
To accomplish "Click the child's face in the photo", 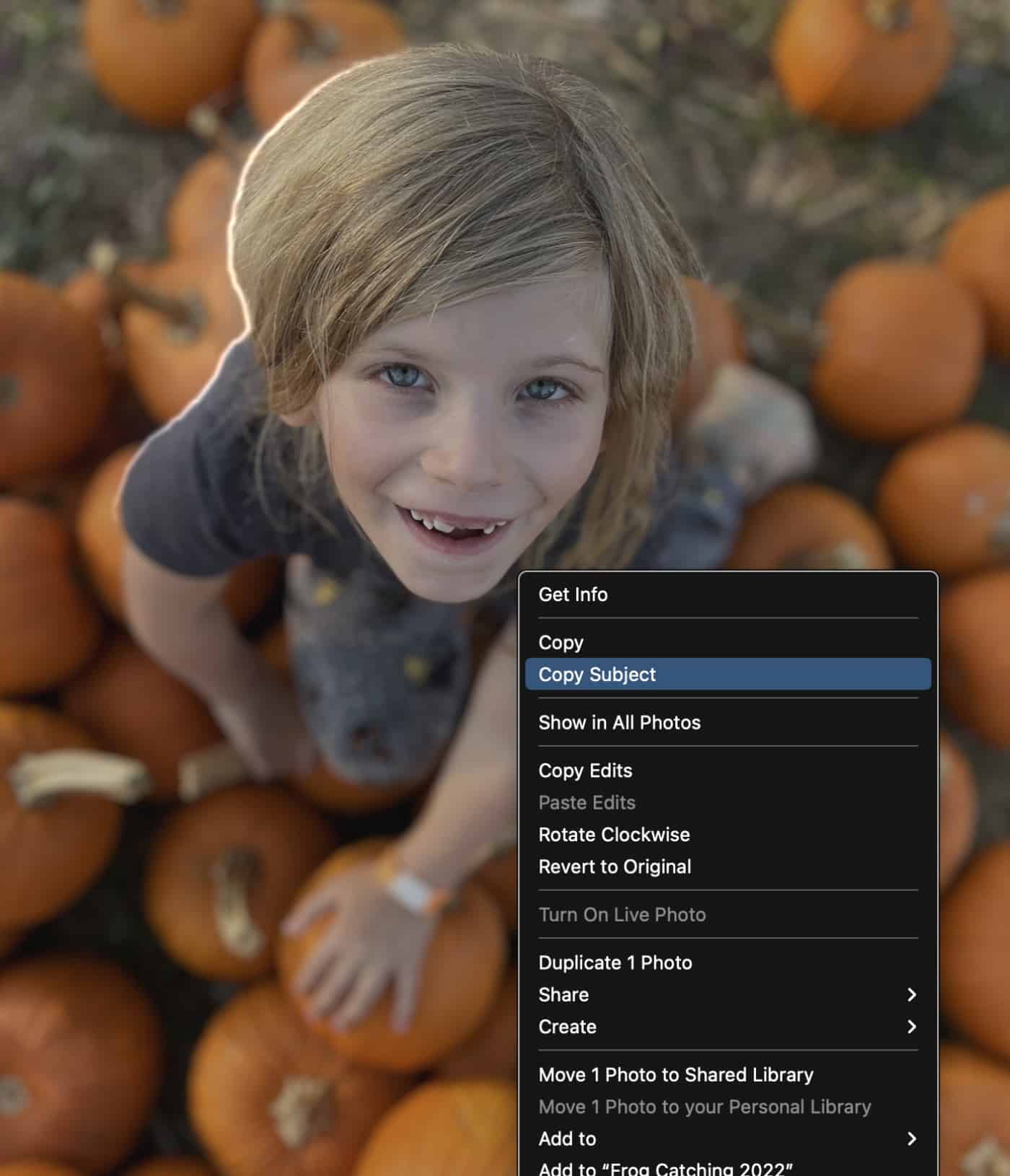I will pos(462,447).
